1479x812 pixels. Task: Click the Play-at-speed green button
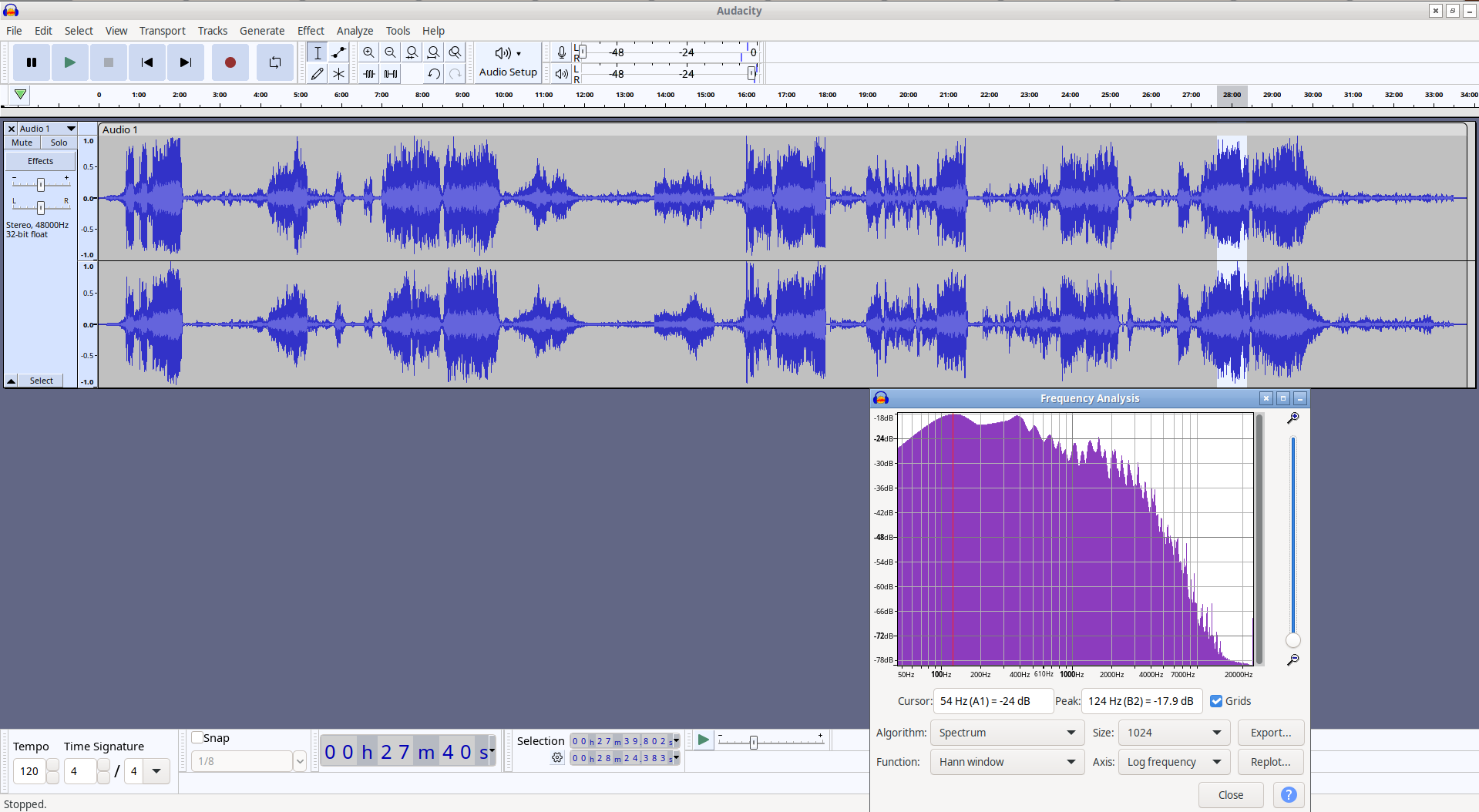[x=703, y=740]
